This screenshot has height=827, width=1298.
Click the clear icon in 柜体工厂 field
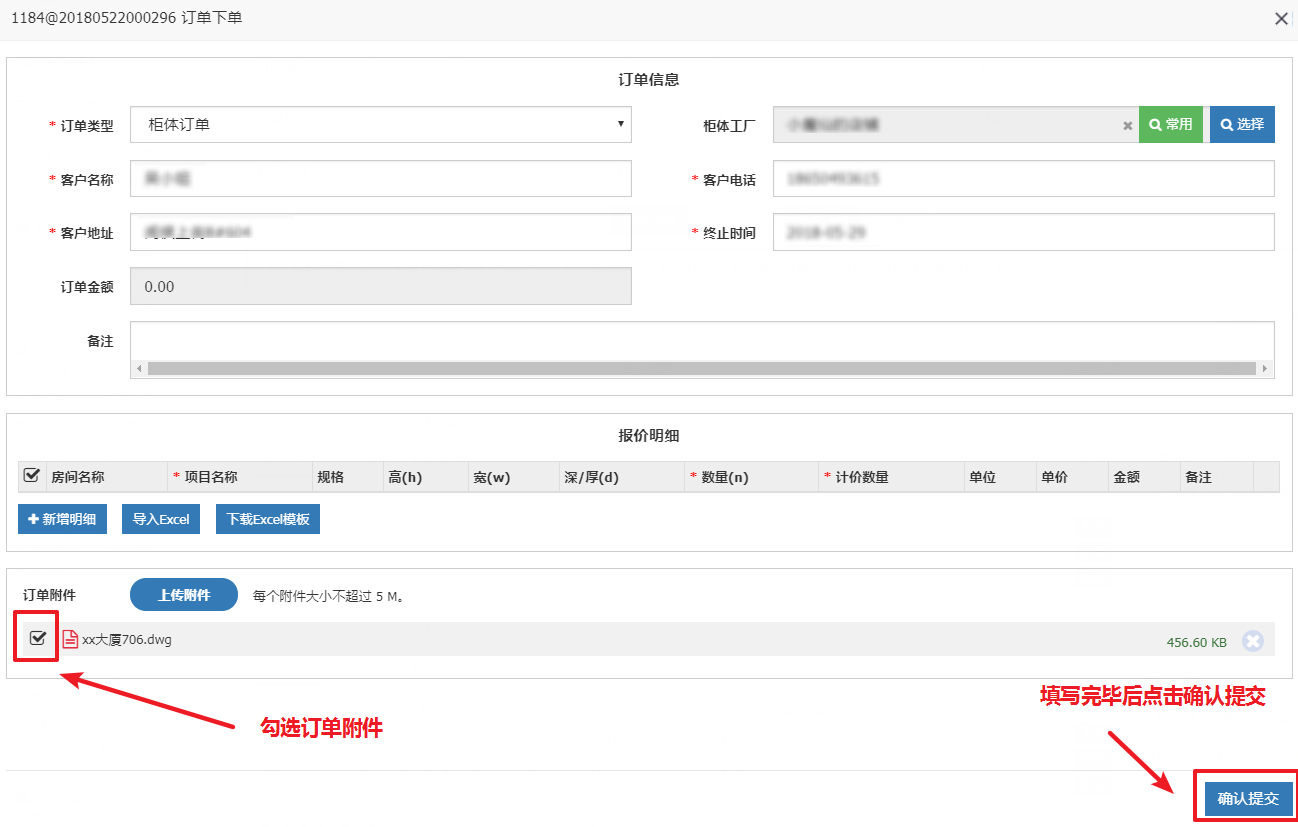tap(1127, 126)
